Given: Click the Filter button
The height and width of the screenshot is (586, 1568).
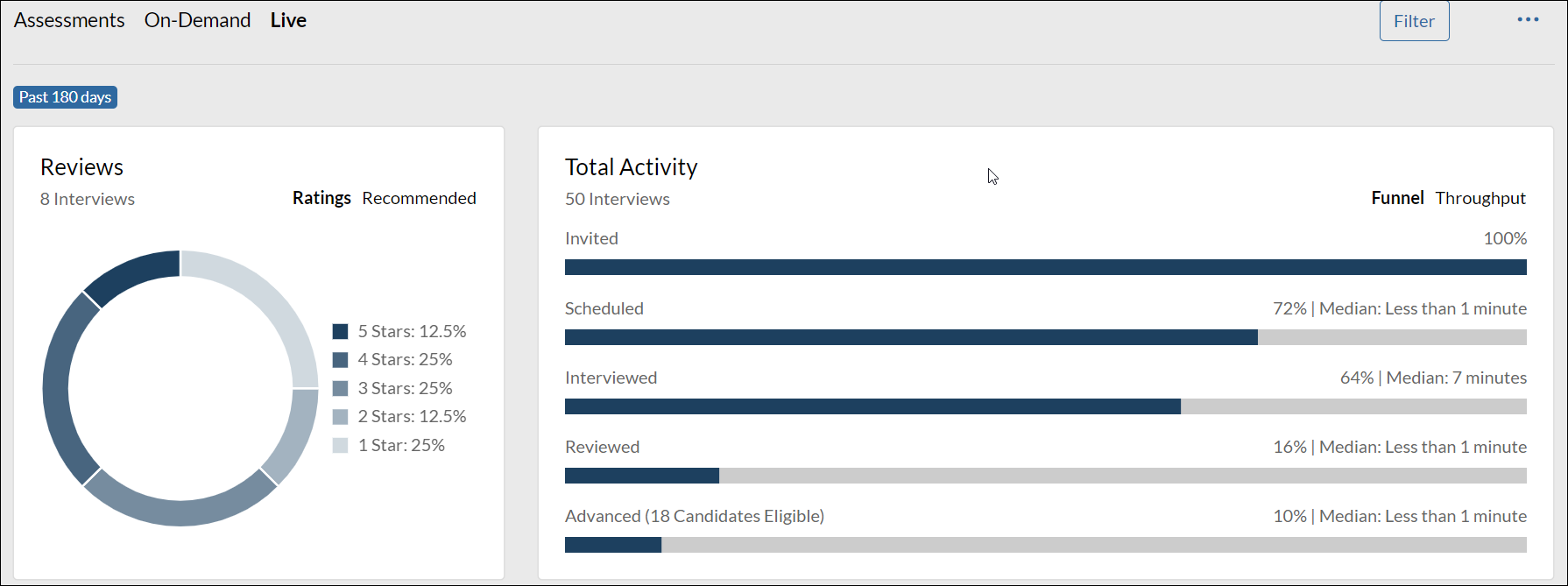Looking at the screenshot, I should pos(1414,21).
